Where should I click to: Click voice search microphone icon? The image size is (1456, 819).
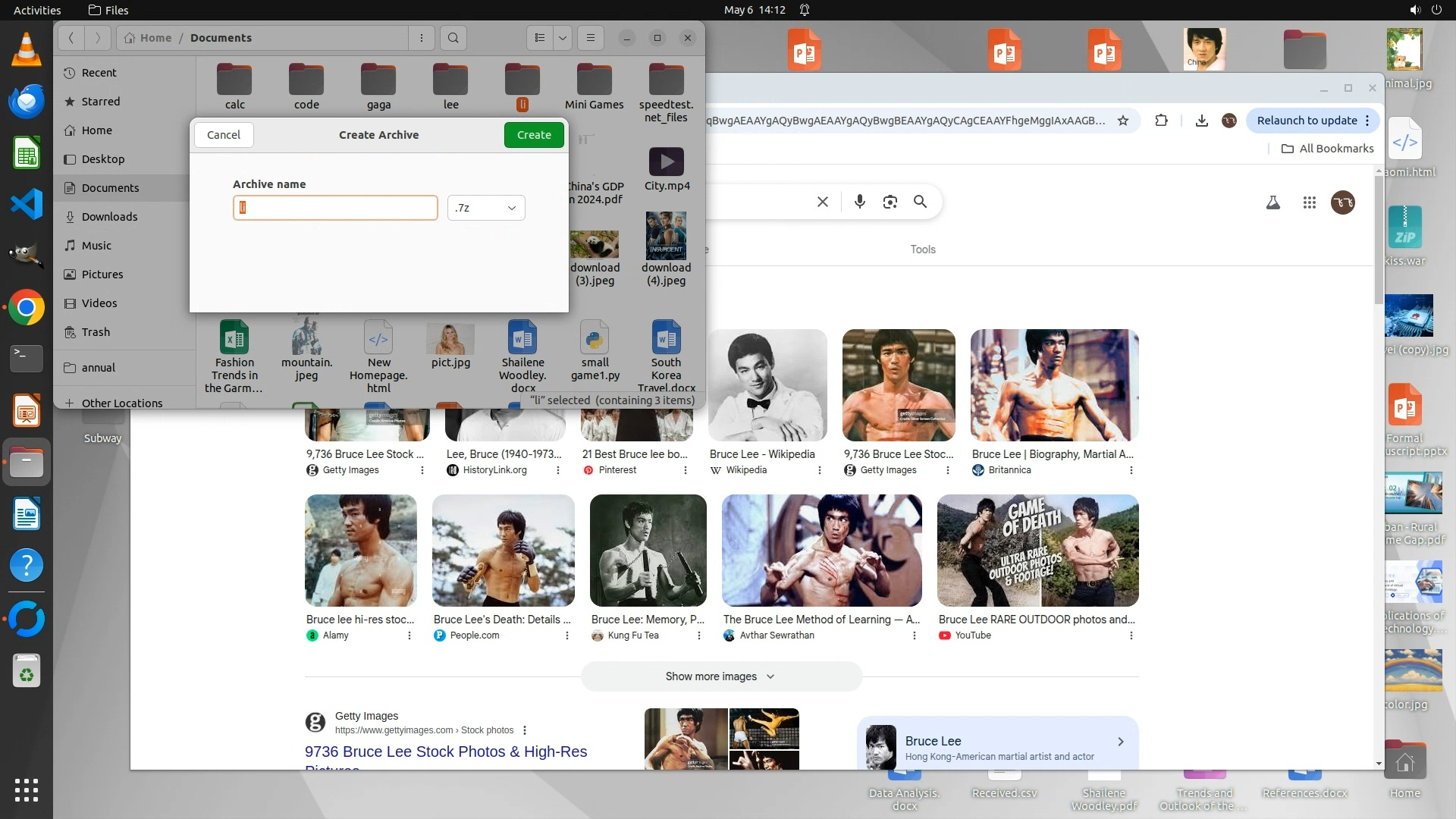[859, 202]
